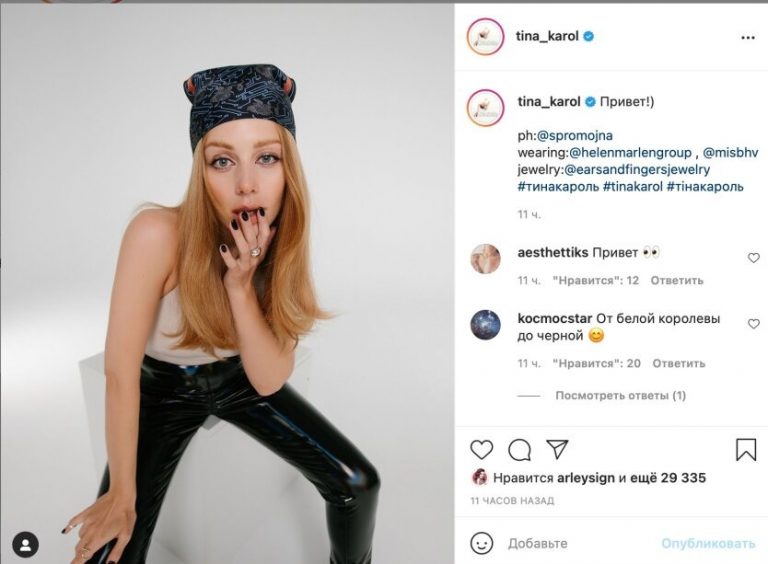This screenshot has width=768, height=564.
Task: Share post via paper plane icon
Action: pyautogui.click(x=557, y=449)
